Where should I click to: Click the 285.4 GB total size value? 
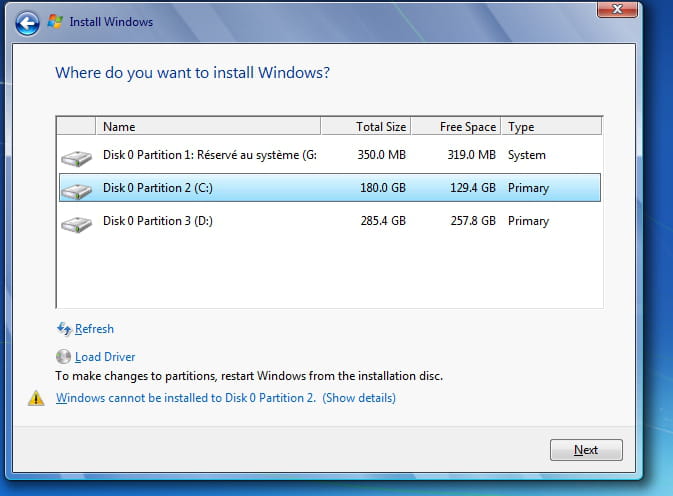pos(383,221)
